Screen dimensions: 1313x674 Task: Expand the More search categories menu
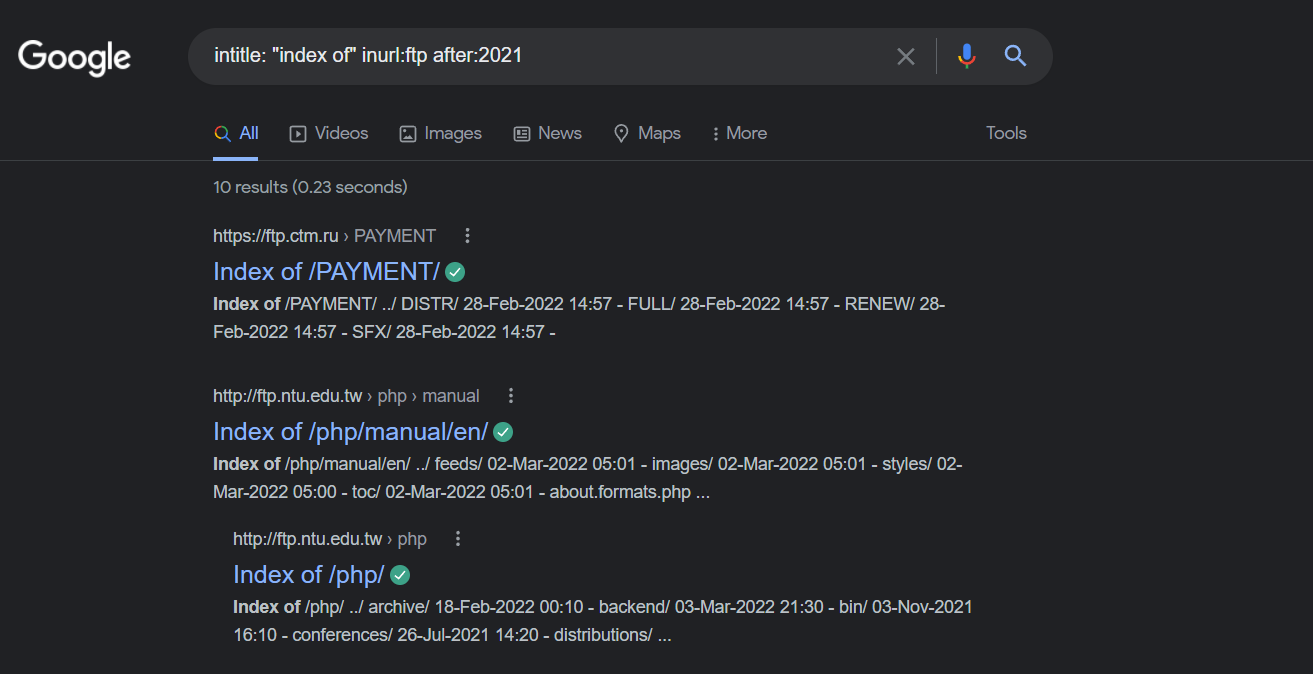[739, 133]
